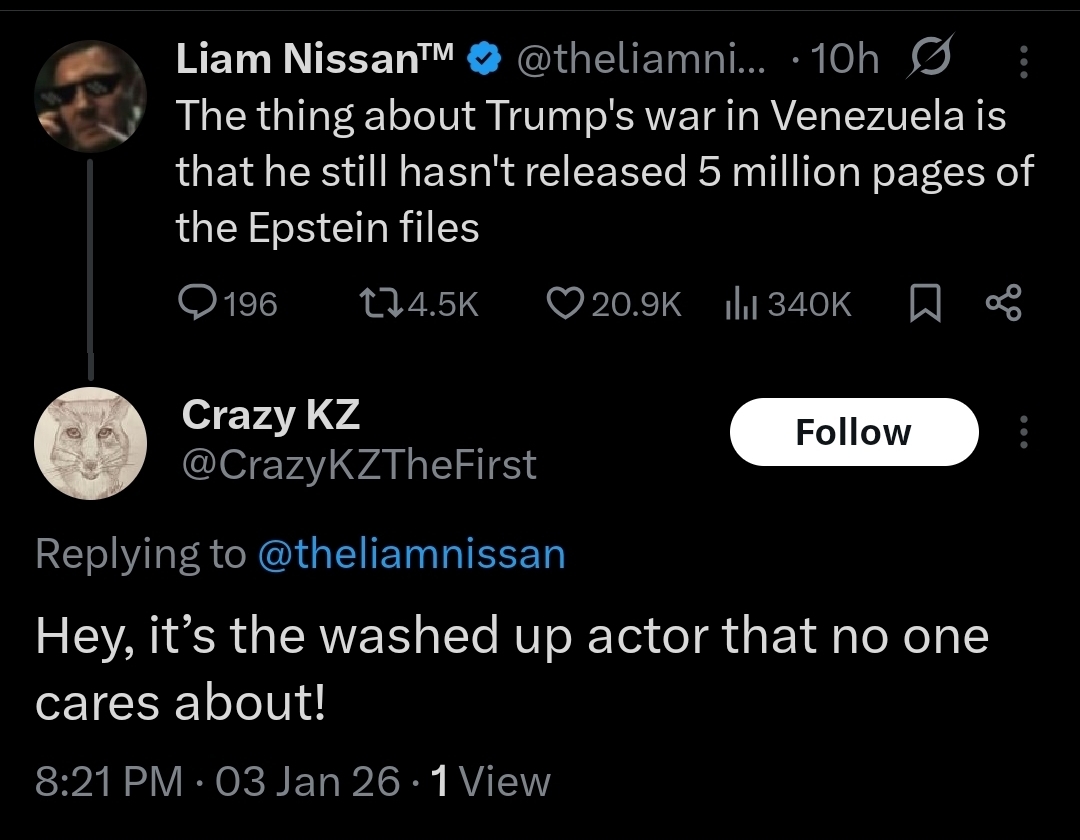This screenshot has height=840, width=1080.
Task: Follow Crazy KZ
Action: coord(853,432)
